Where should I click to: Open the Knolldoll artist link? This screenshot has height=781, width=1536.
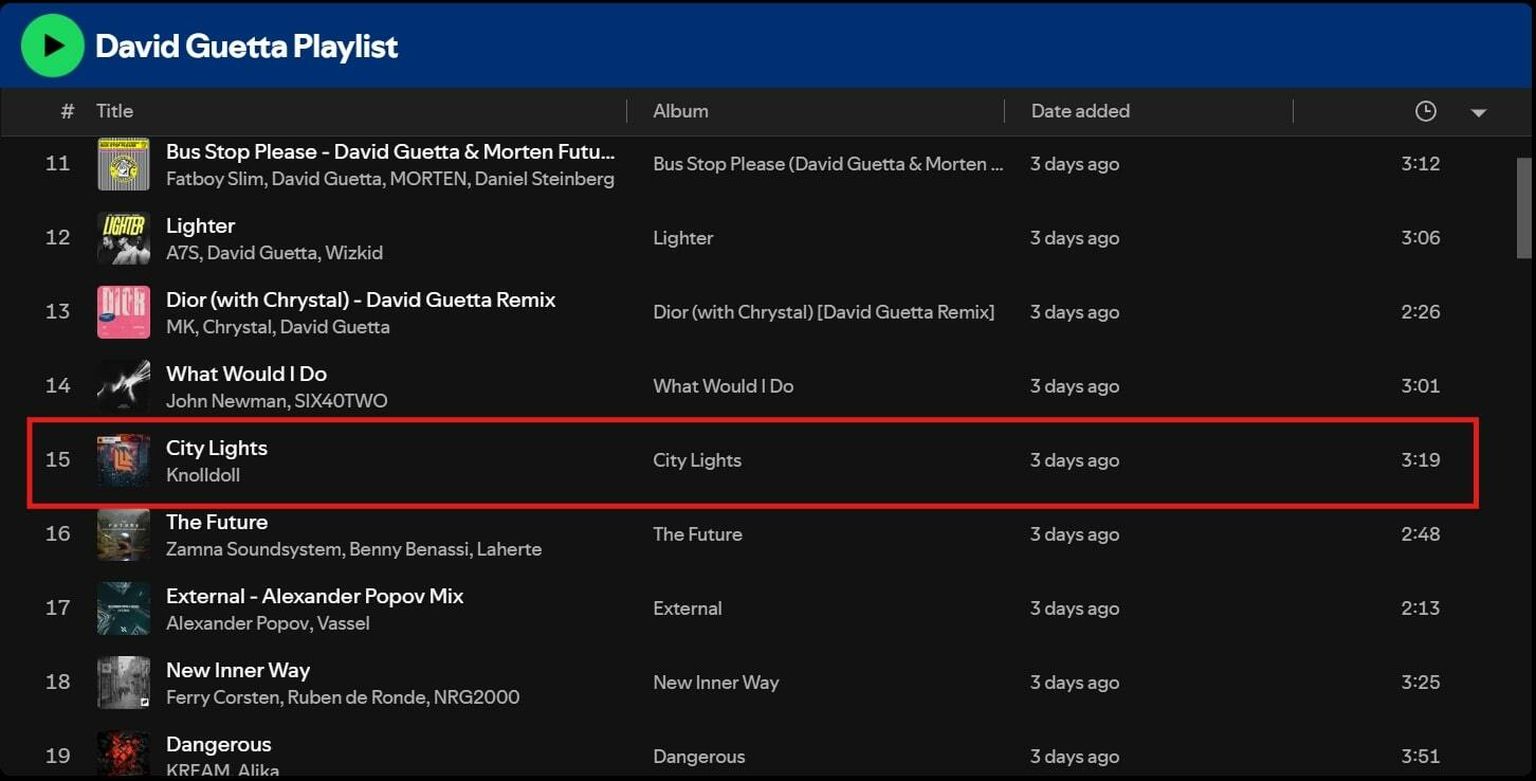coord(203,475)
